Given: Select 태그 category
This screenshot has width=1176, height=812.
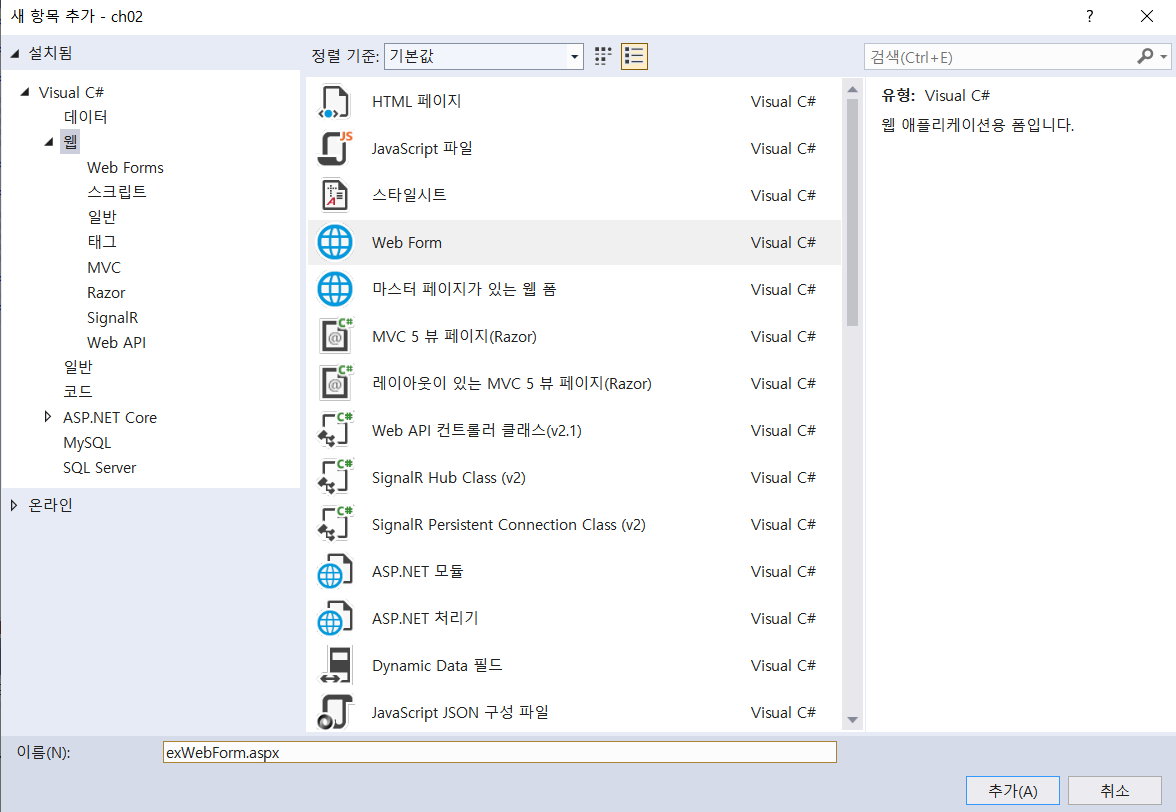Looking at the screenshot, I should tap(101, 241).
